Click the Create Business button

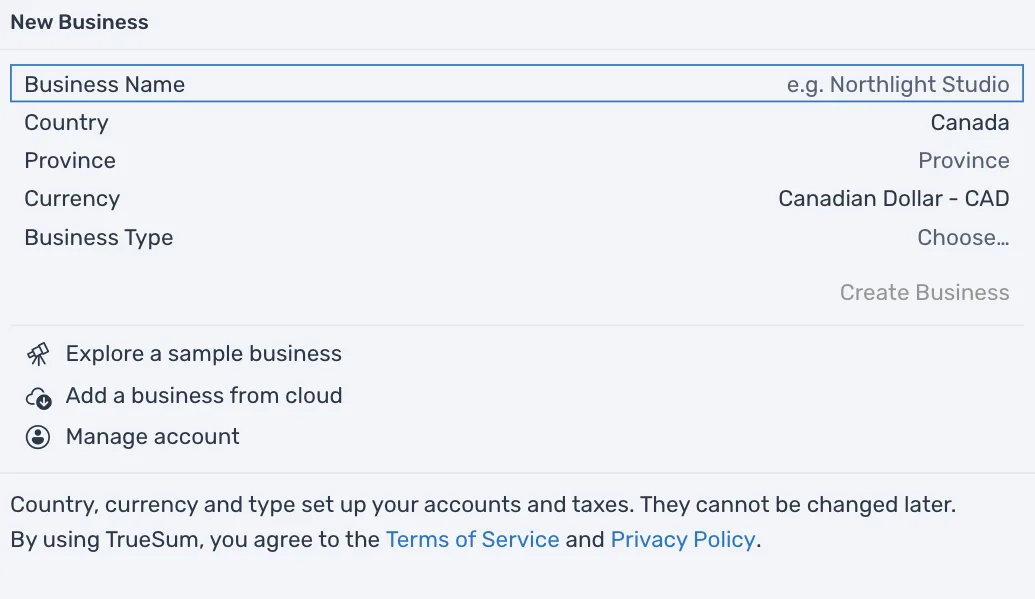[x=924, y=292]
